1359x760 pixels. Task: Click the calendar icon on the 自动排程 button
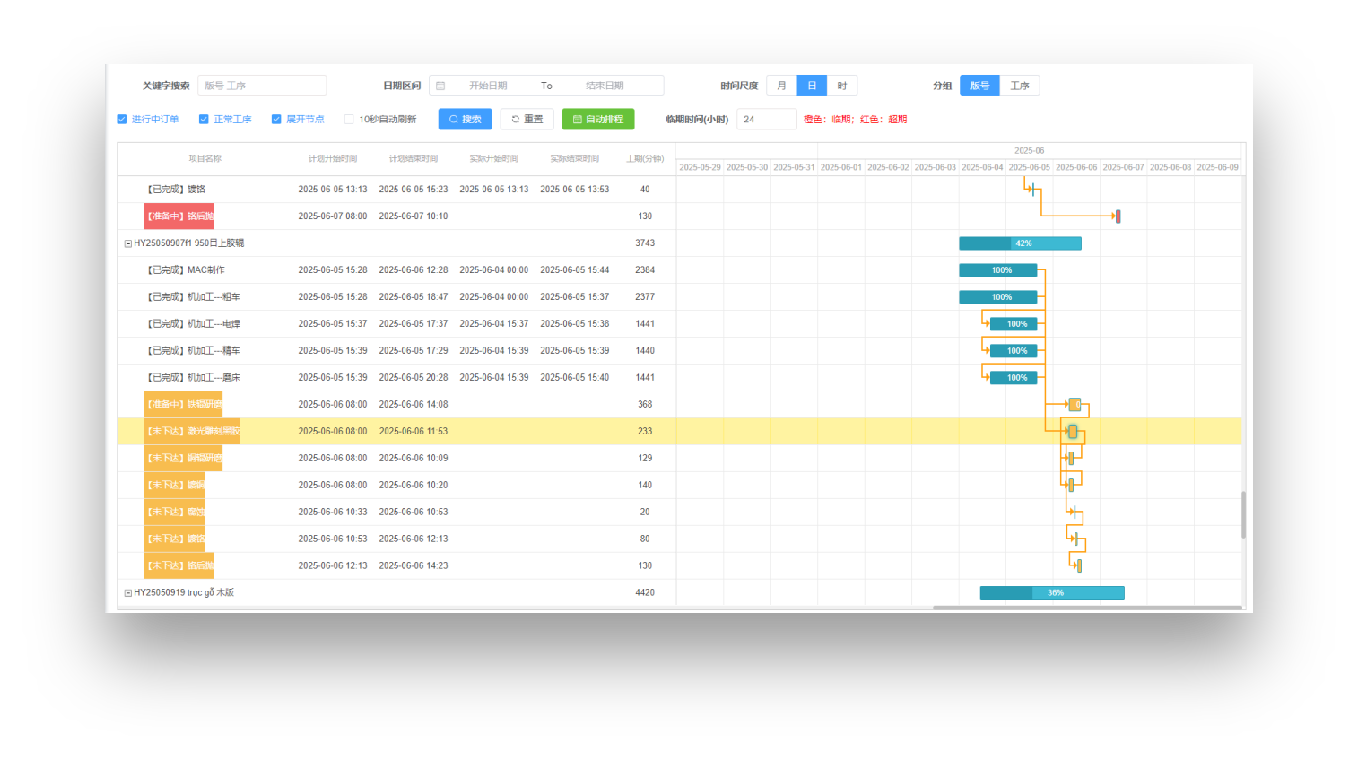tap(577, 119)
